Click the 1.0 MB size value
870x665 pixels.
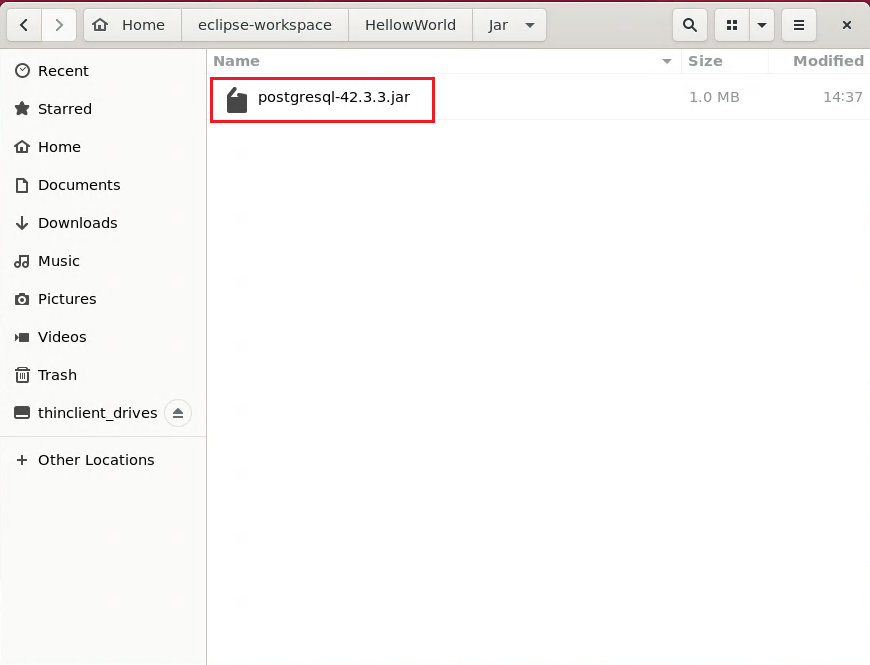pyautogui.click(x=714, y=97)
